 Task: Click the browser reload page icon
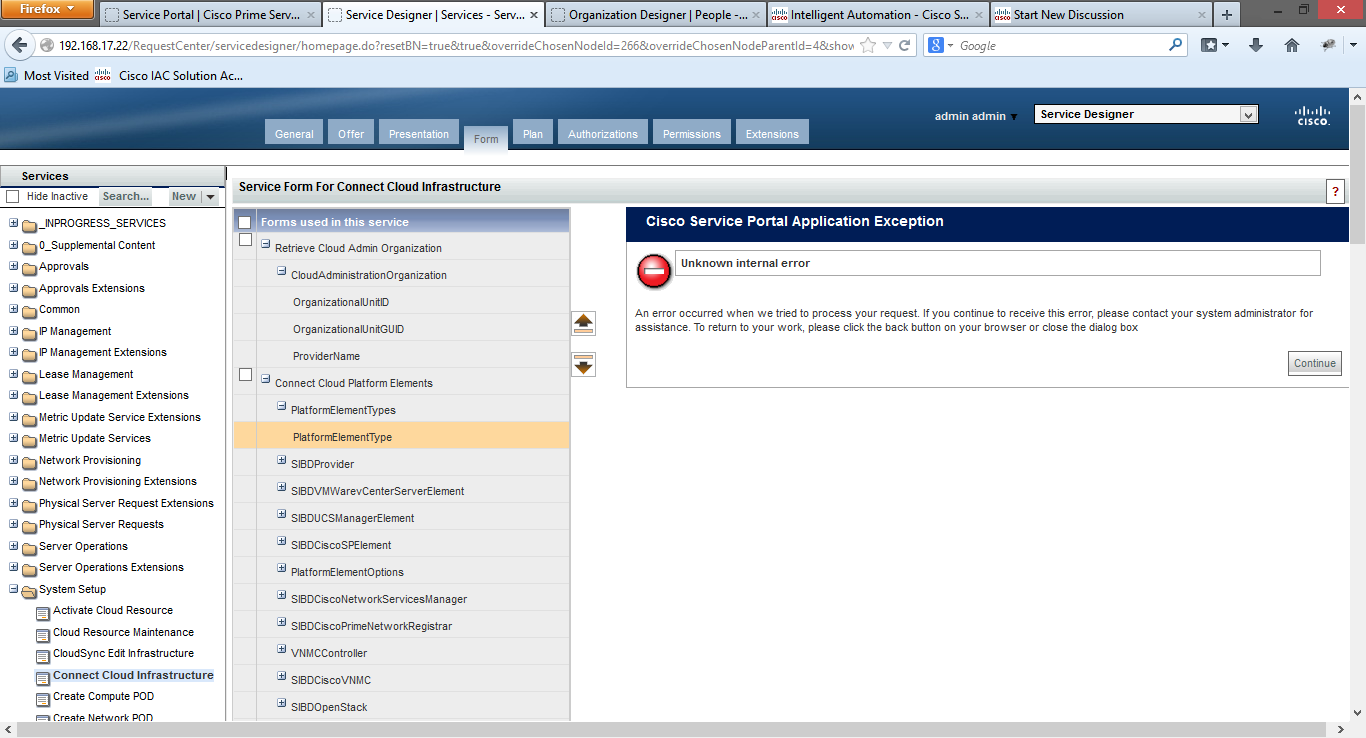tap(905, 46)
